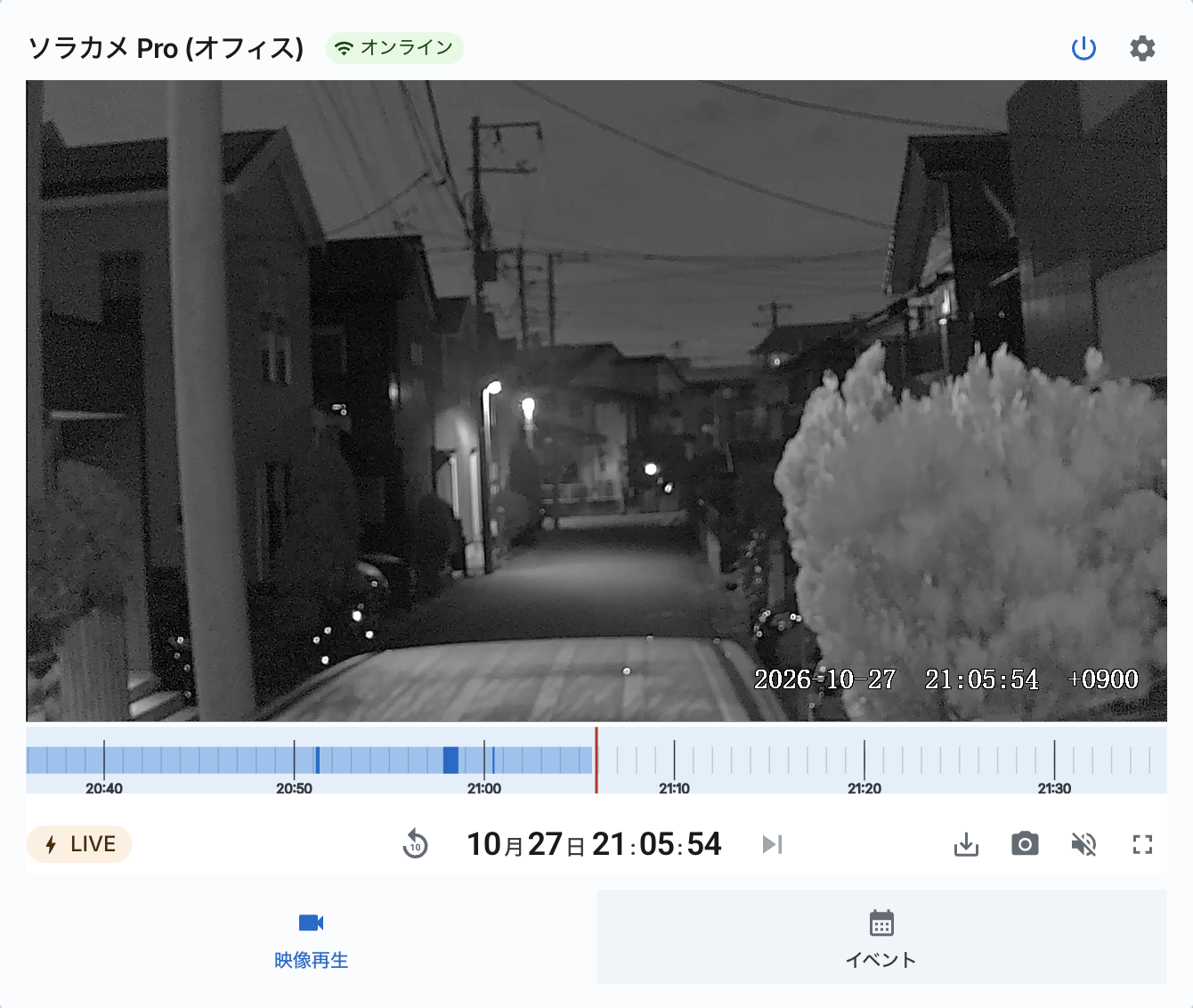This screenshot has width=1193, height=1008.
Task: Click the timeline at the 21:10 mark
Action: pyautogui.click(x=674, y=760)
